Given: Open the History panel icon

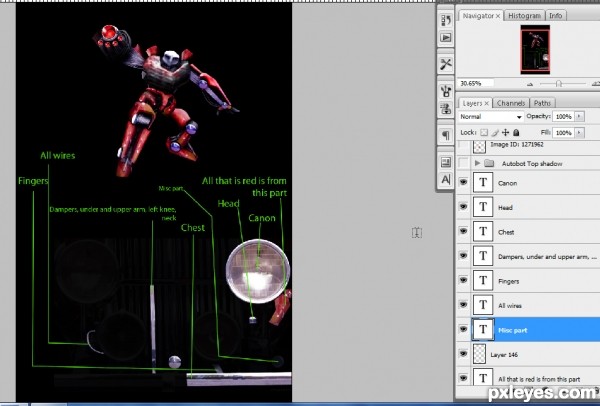Looking at the screenshot, I should [446, 20].
